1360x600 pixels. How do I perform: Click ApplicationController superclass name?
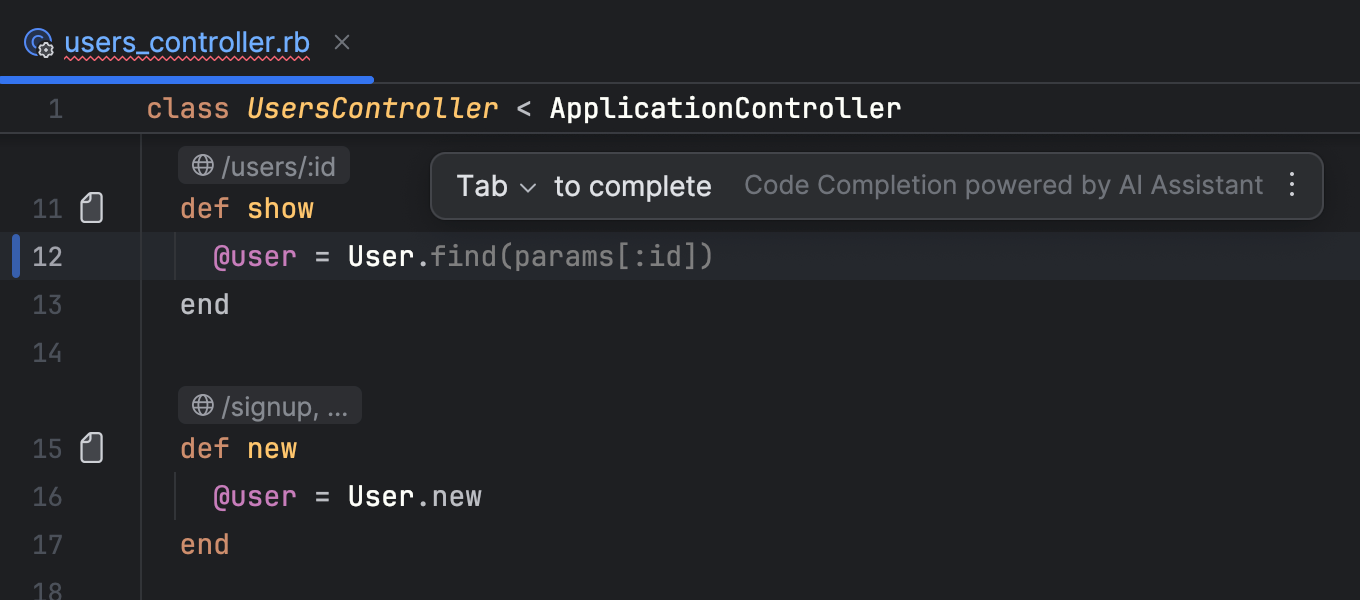coord(725,108)
